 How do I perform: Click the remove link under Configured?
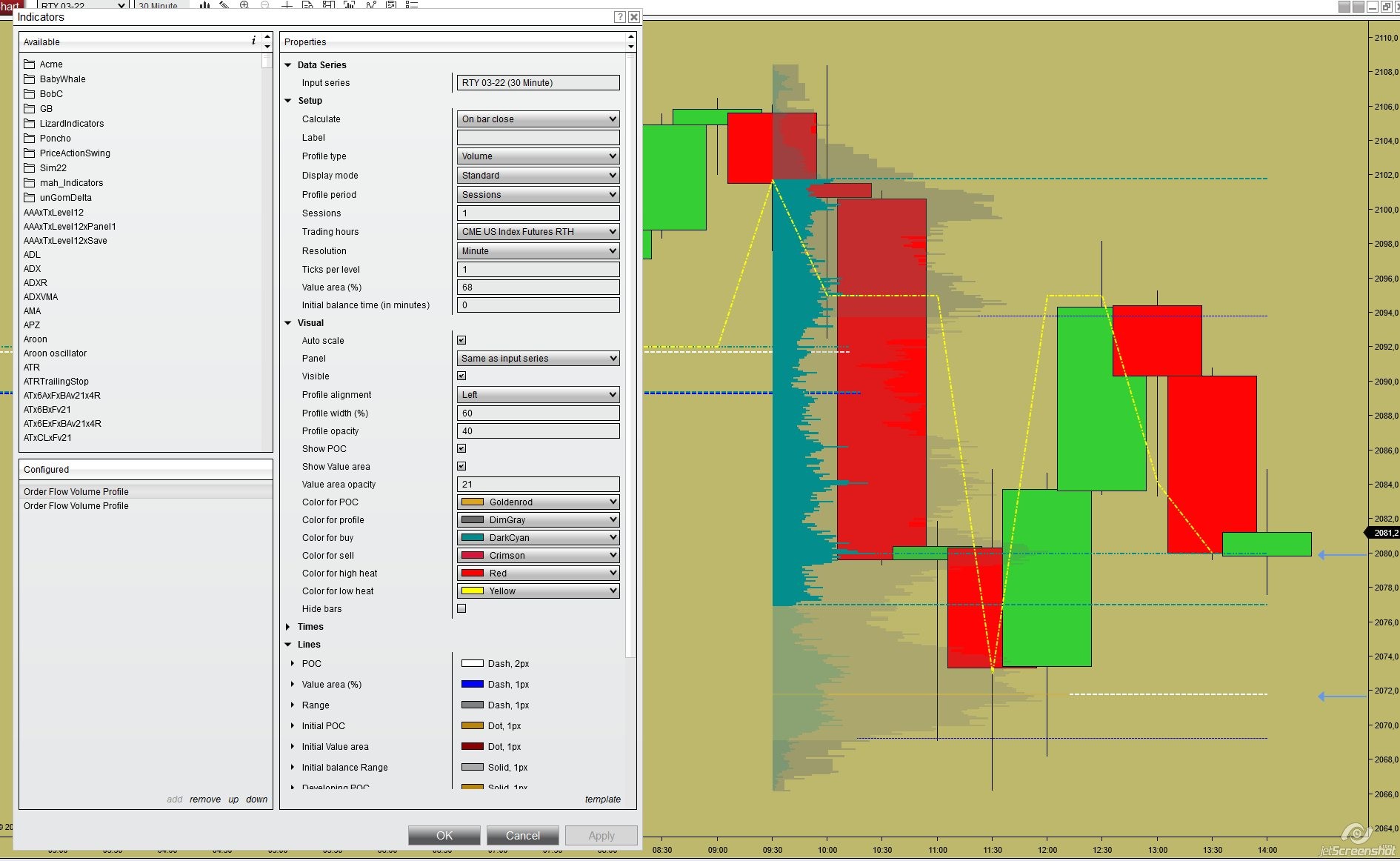pos(205,799)
